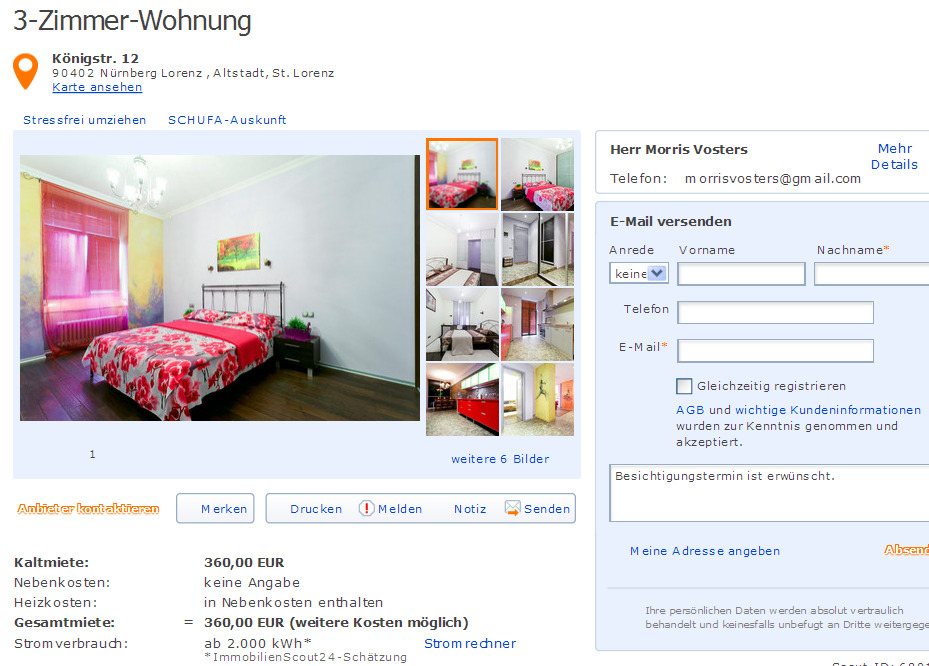Select the first bedroom thumbnail
The height and width of the screenshot is (666, 929).
coord(462,174)
